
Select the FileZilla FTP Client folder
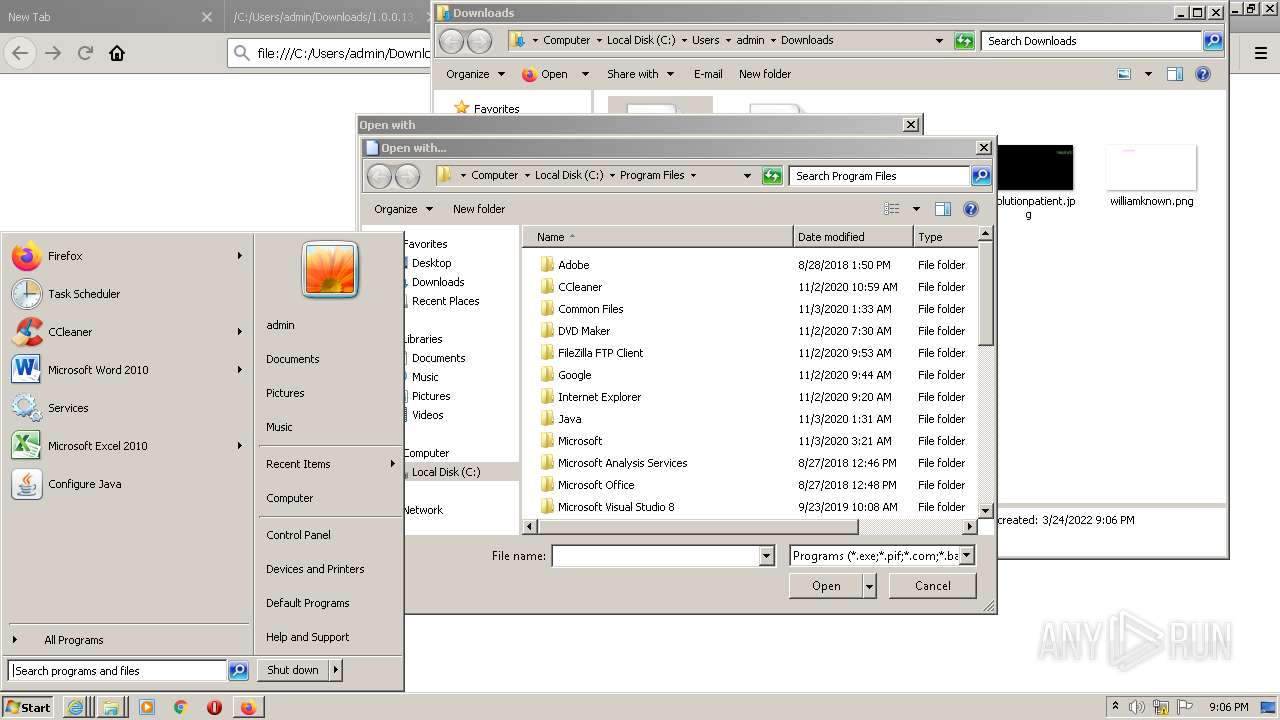(x=600, y=353)
